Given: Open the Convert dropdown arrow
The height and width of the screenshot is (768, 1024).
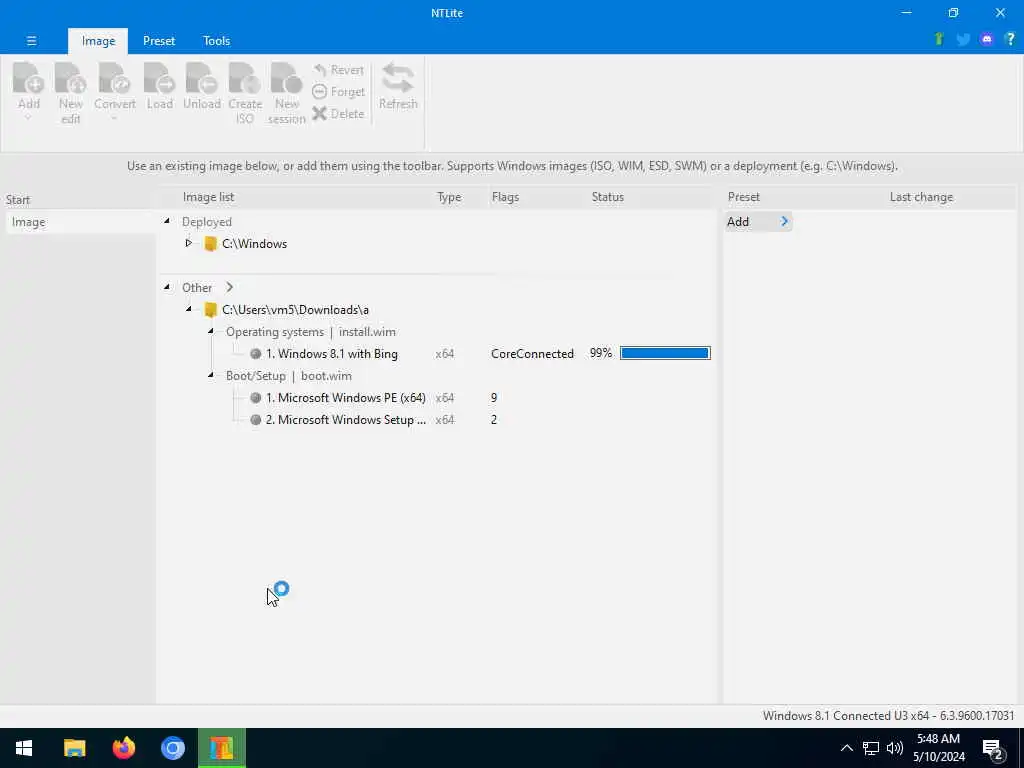Looking at the screenshot, I should (114, 118).
